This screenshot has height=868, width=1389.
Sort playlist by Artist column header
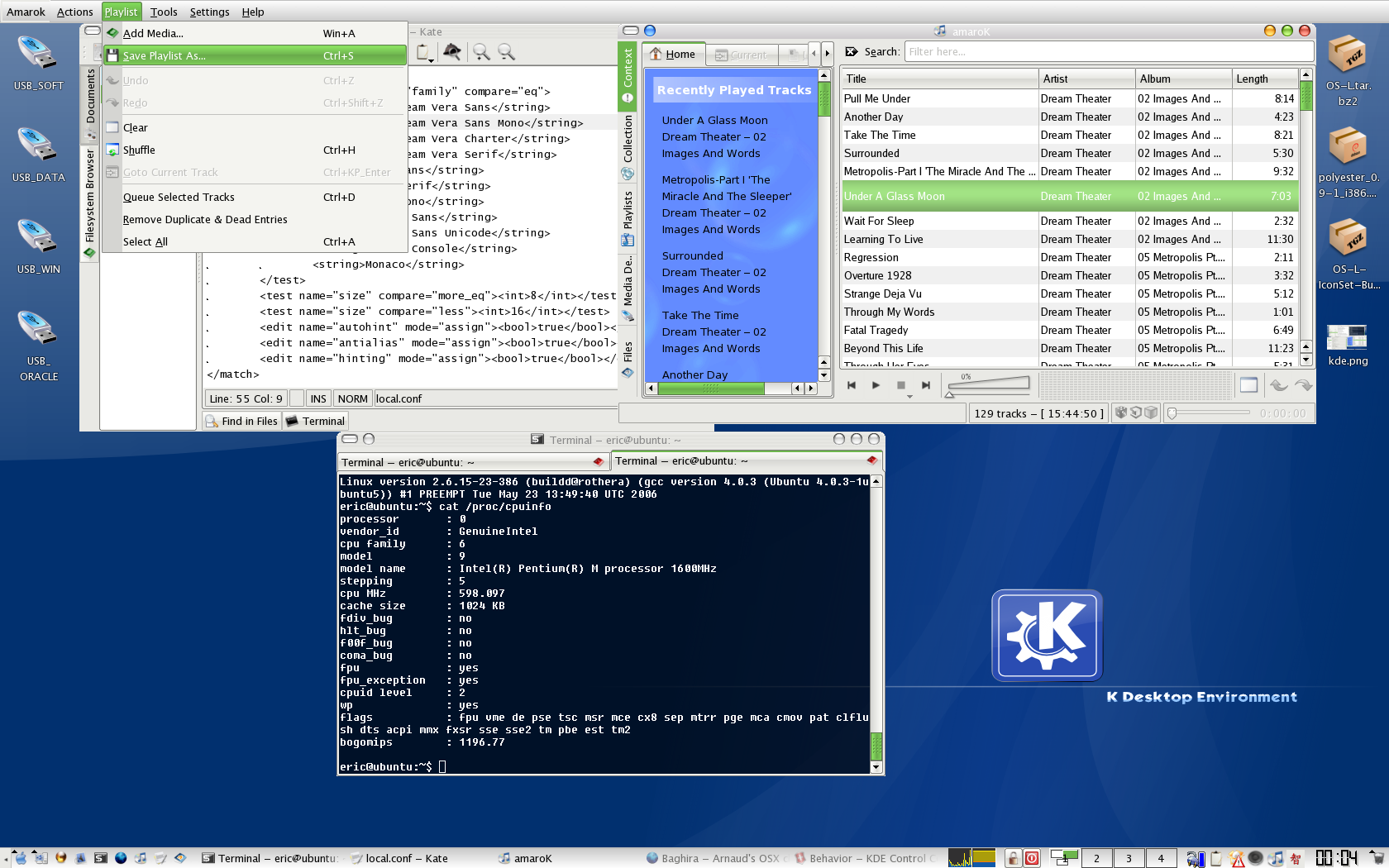1086,79
